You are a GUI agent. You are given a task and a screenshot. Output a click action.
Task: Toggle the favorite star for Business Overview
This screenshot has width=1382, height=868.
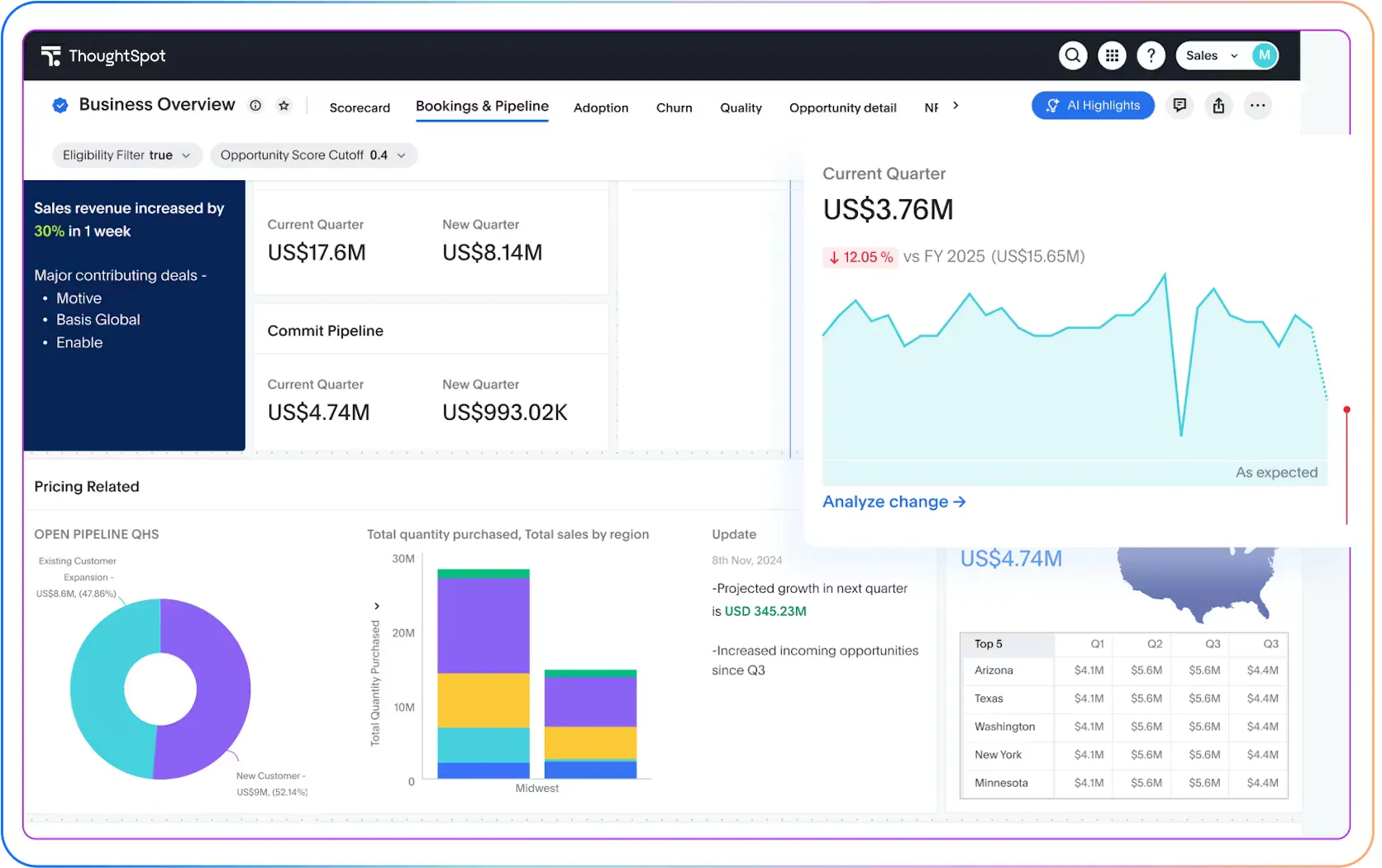[284, 106]
